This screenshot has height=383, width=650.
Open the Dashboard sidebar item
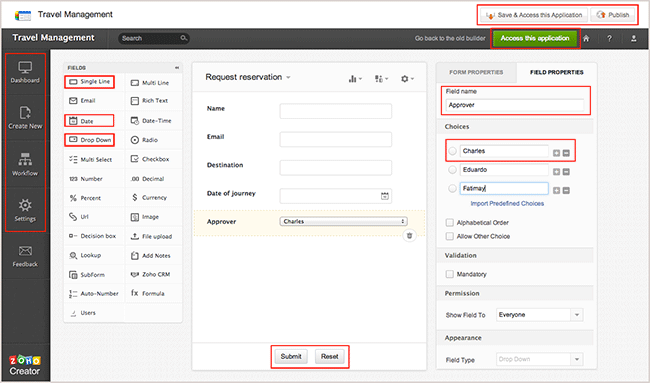[x=25, y=73]
